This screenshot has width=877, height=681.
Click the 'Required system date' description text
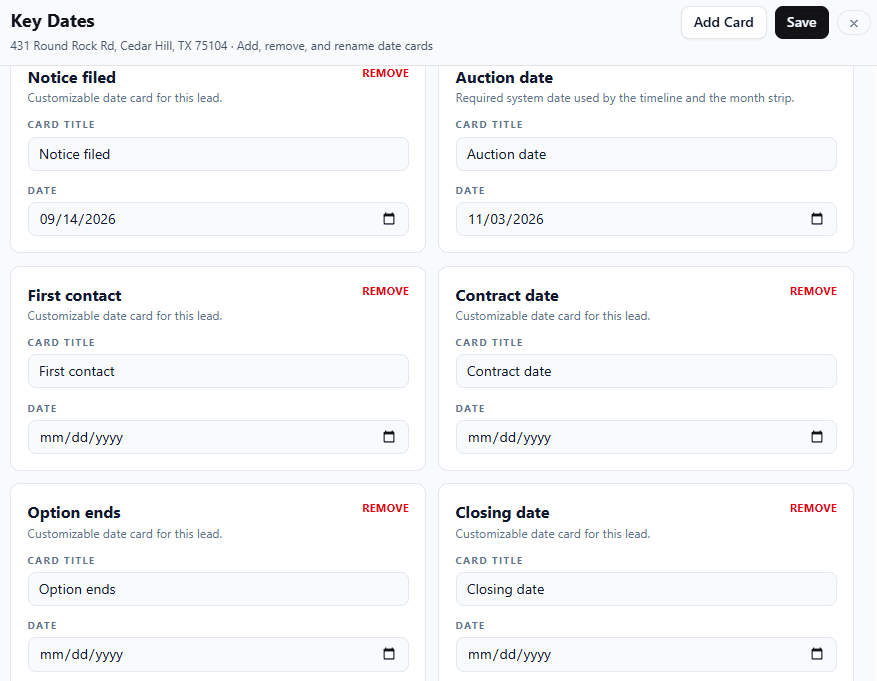click(x=625, y=98)
